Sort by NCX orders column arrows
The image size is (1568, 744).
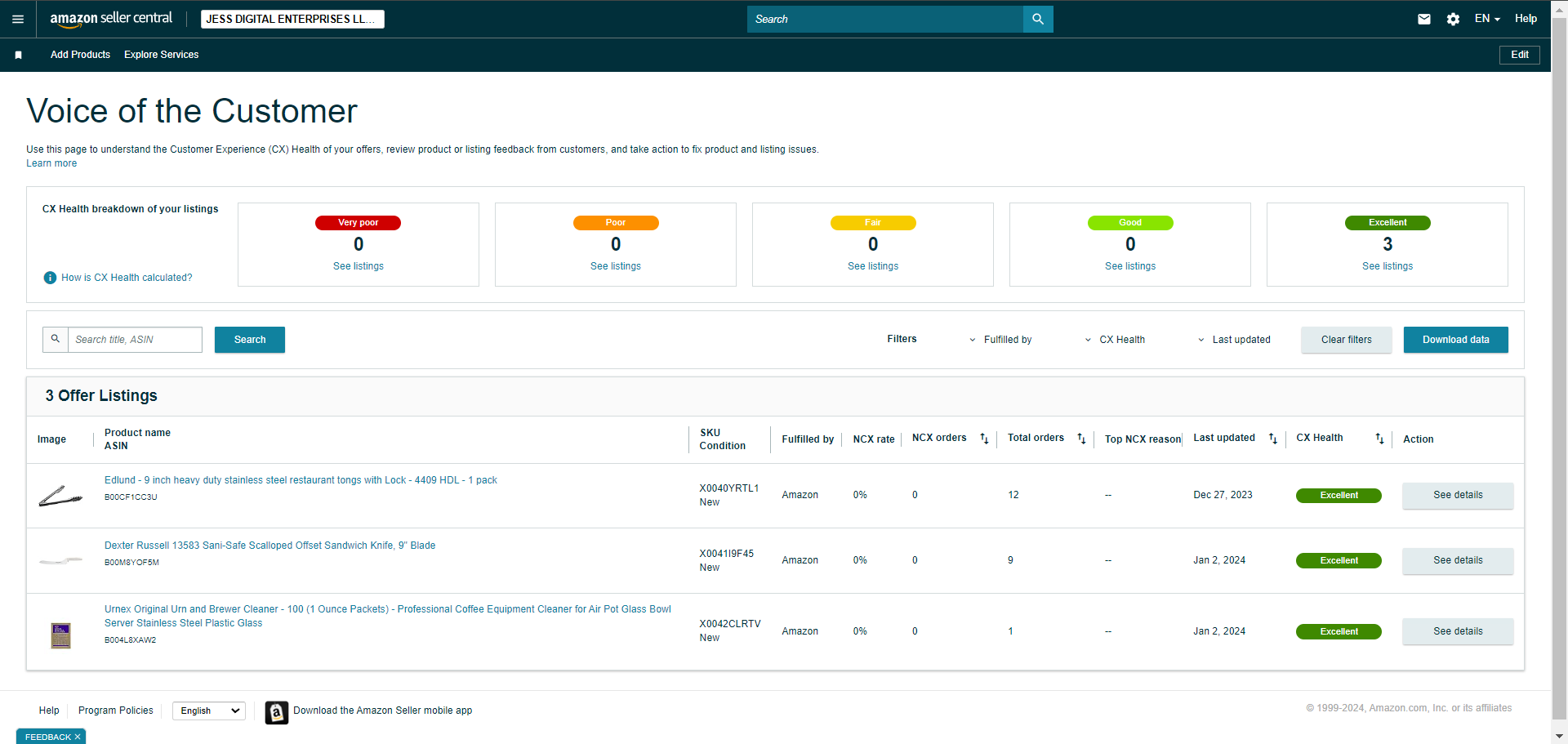point(984,439)
